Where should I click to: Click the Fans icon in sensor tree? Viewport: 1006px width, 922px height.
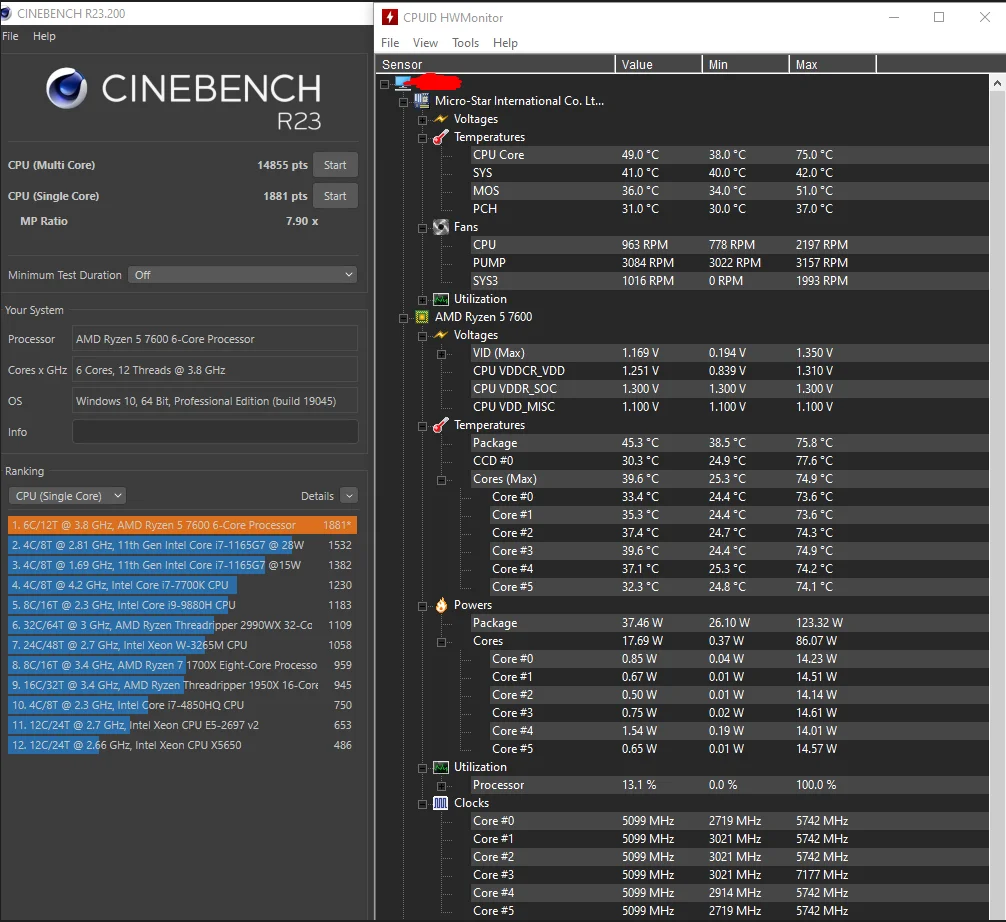[x=440, y=227]
